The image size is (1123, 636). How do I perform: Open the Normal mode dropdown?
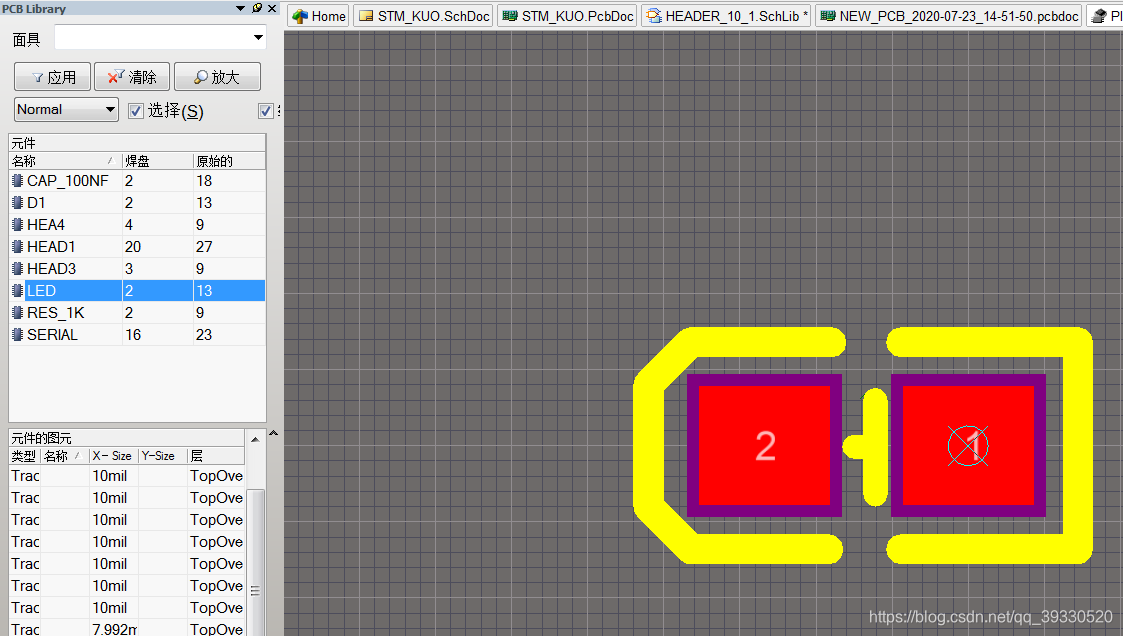click(x=66, y=110)
